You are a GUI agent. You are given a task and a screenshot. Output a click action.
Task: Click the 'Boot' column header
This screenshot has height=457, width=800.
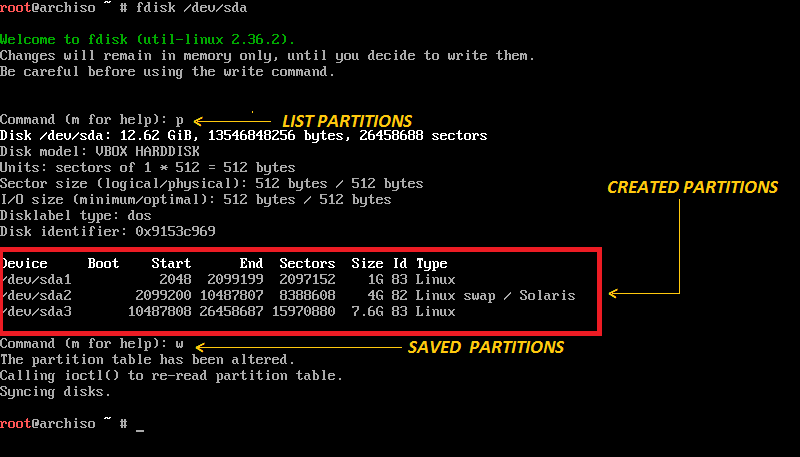pos(103,263)
